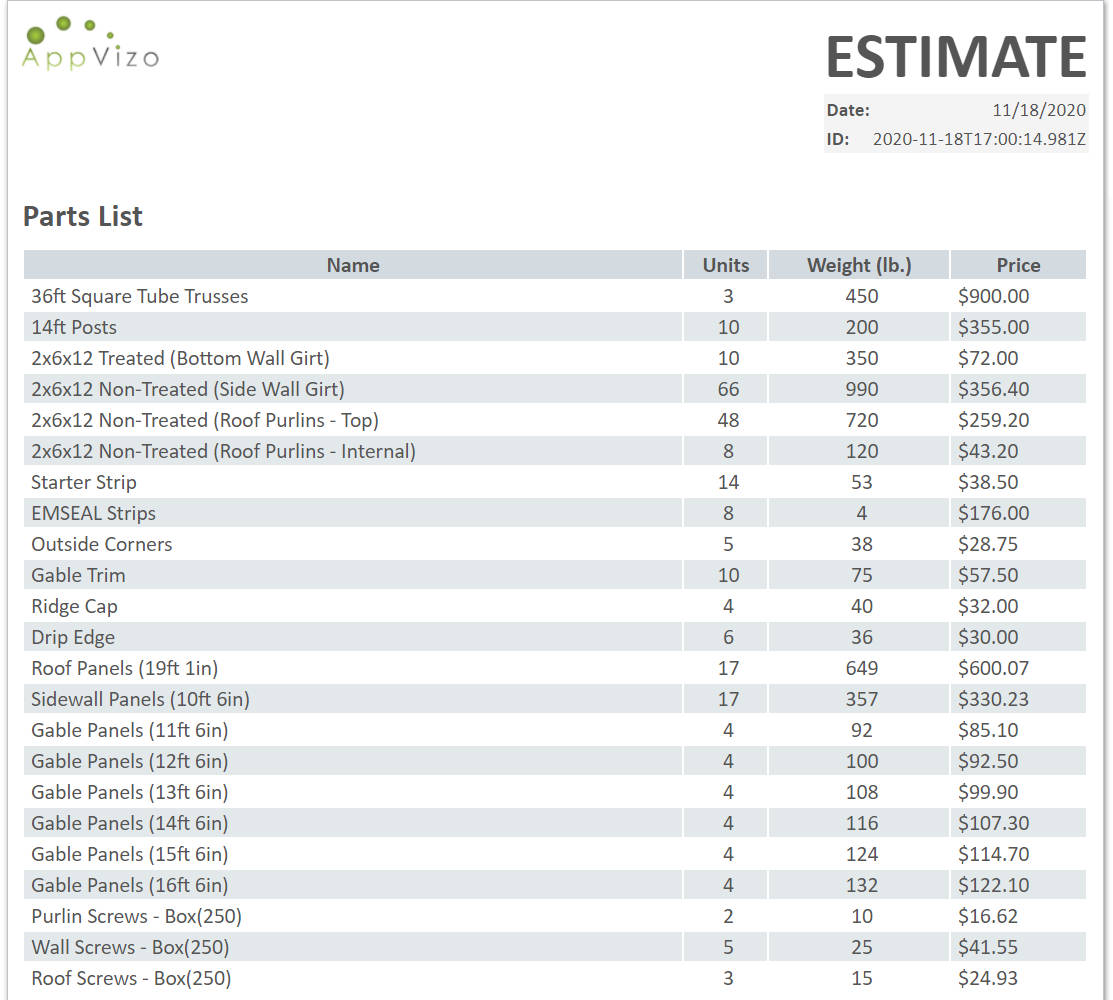The height and width of the screenshot is (1000, 1113).
Task: Click the Starter Strip item name
Action: (x=84, y=482)
